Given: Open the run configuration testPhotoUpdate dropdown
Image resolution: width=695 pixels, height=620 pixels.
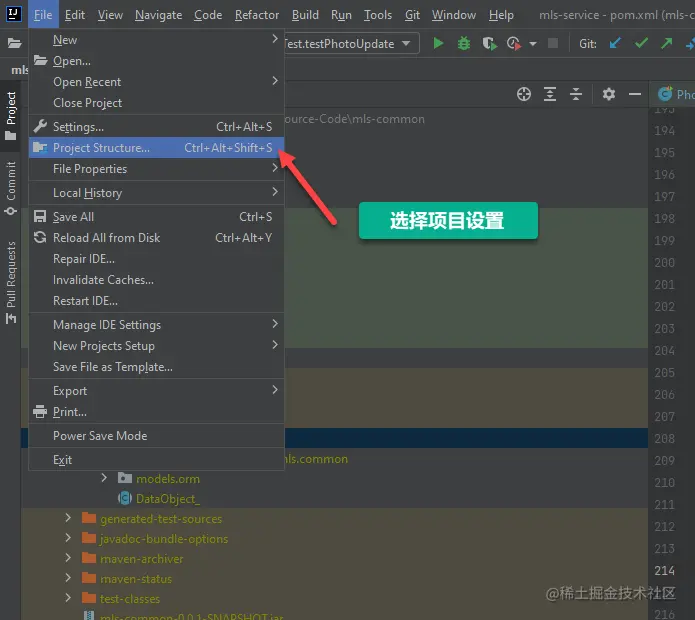Looking at the screenshot, I should coord(351,44).
